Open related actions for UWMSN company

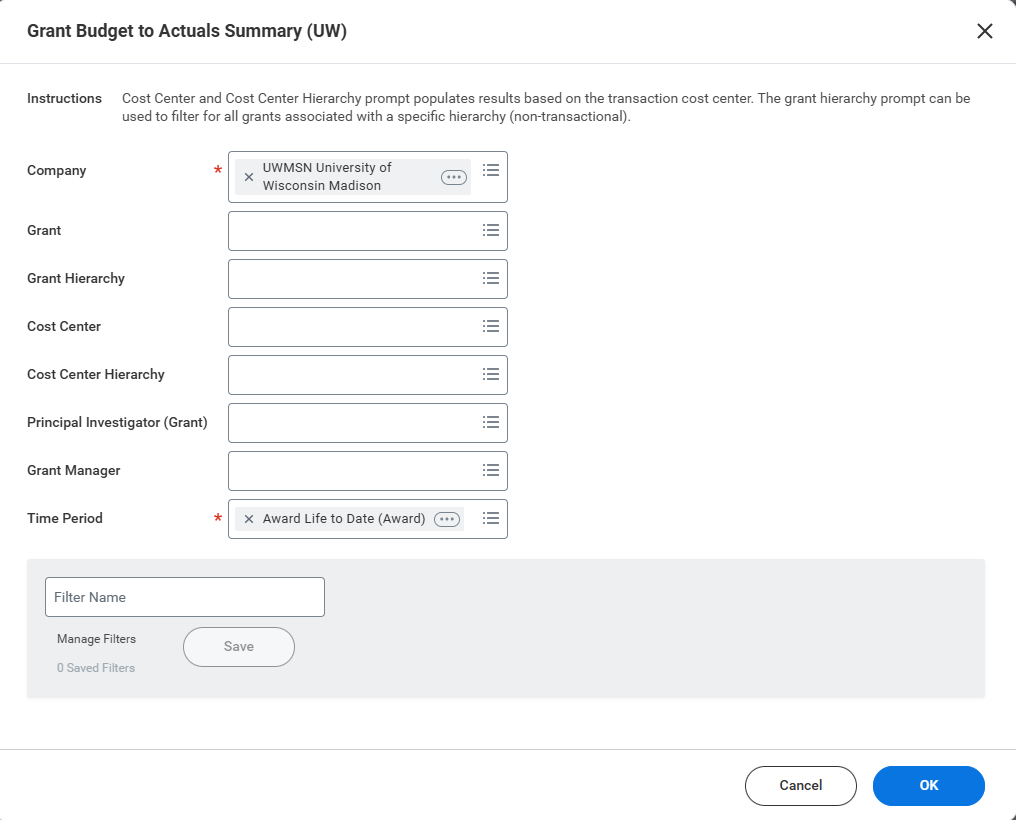click(454, 177)
